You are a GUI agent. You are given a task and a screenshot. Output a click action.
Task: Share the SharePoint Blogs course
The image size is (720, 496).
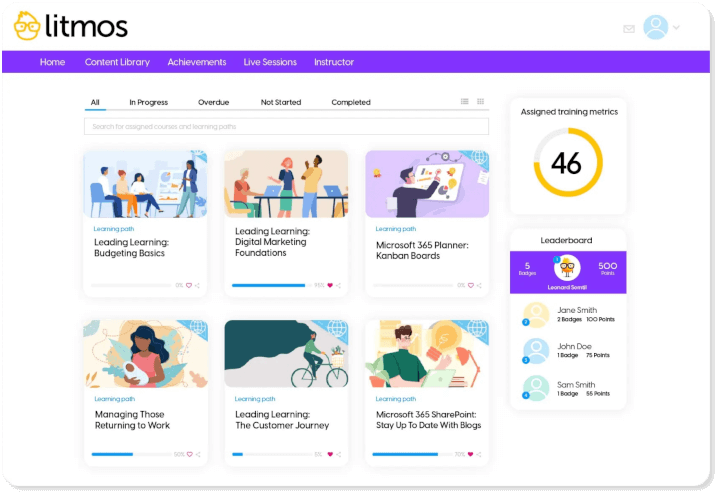479,454
